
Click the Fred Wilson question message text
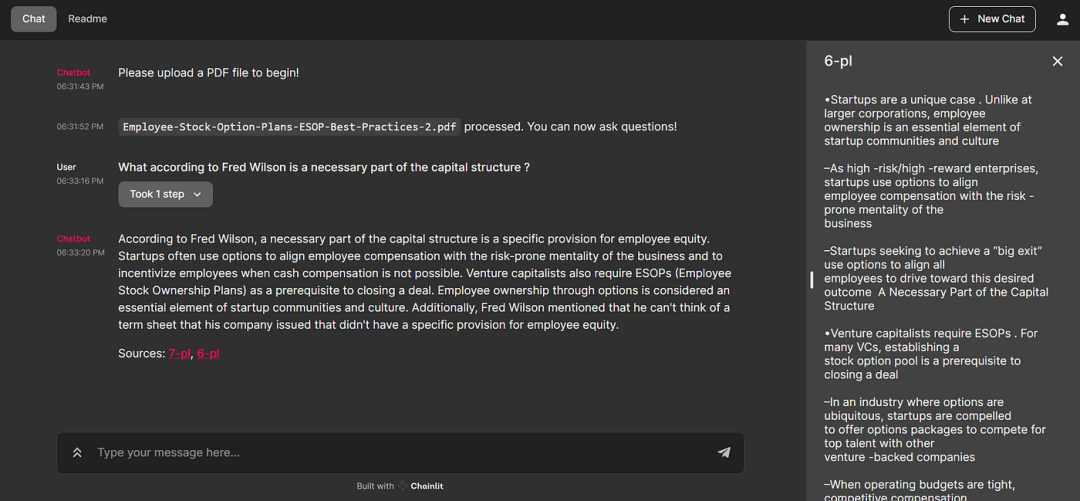323,167
